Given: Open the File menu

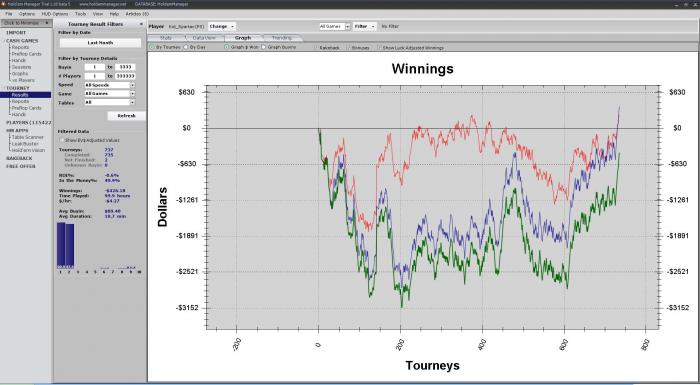Looking at the screenshot, I should coord(8,14).
